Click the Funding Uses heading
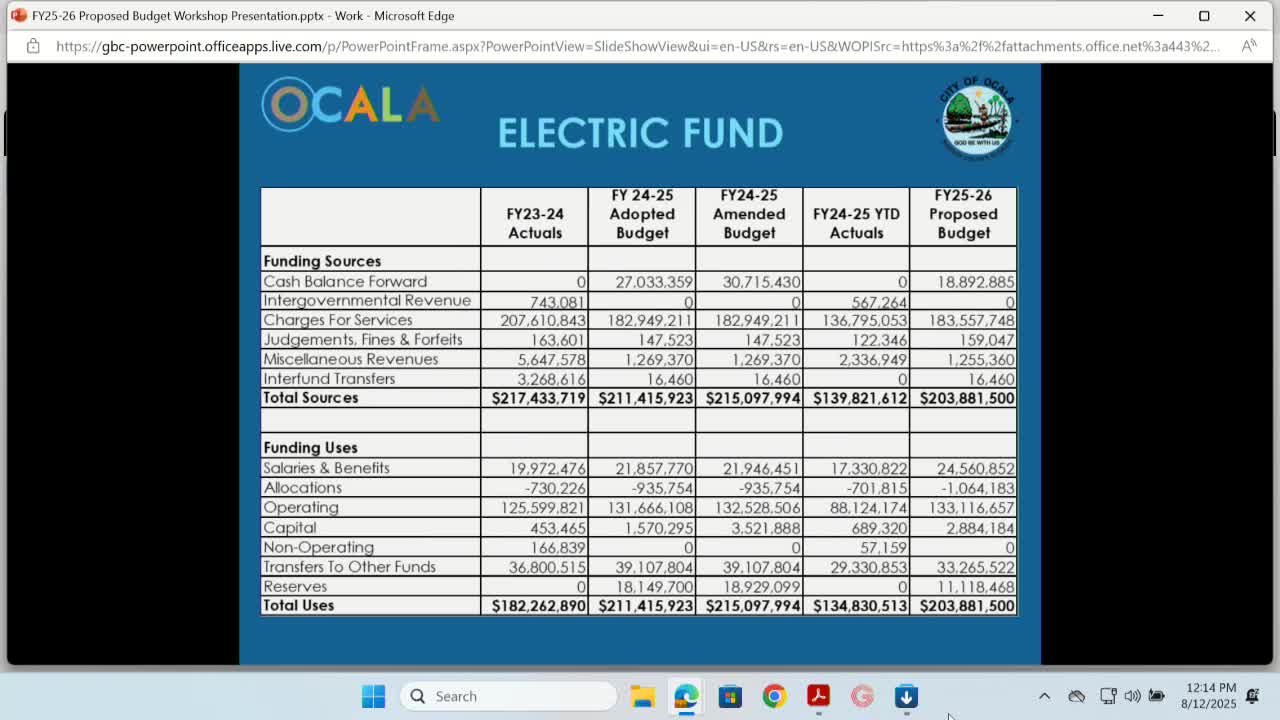Image resolution: width=1280 pixels, height=720 pixels. pos(310,448)
